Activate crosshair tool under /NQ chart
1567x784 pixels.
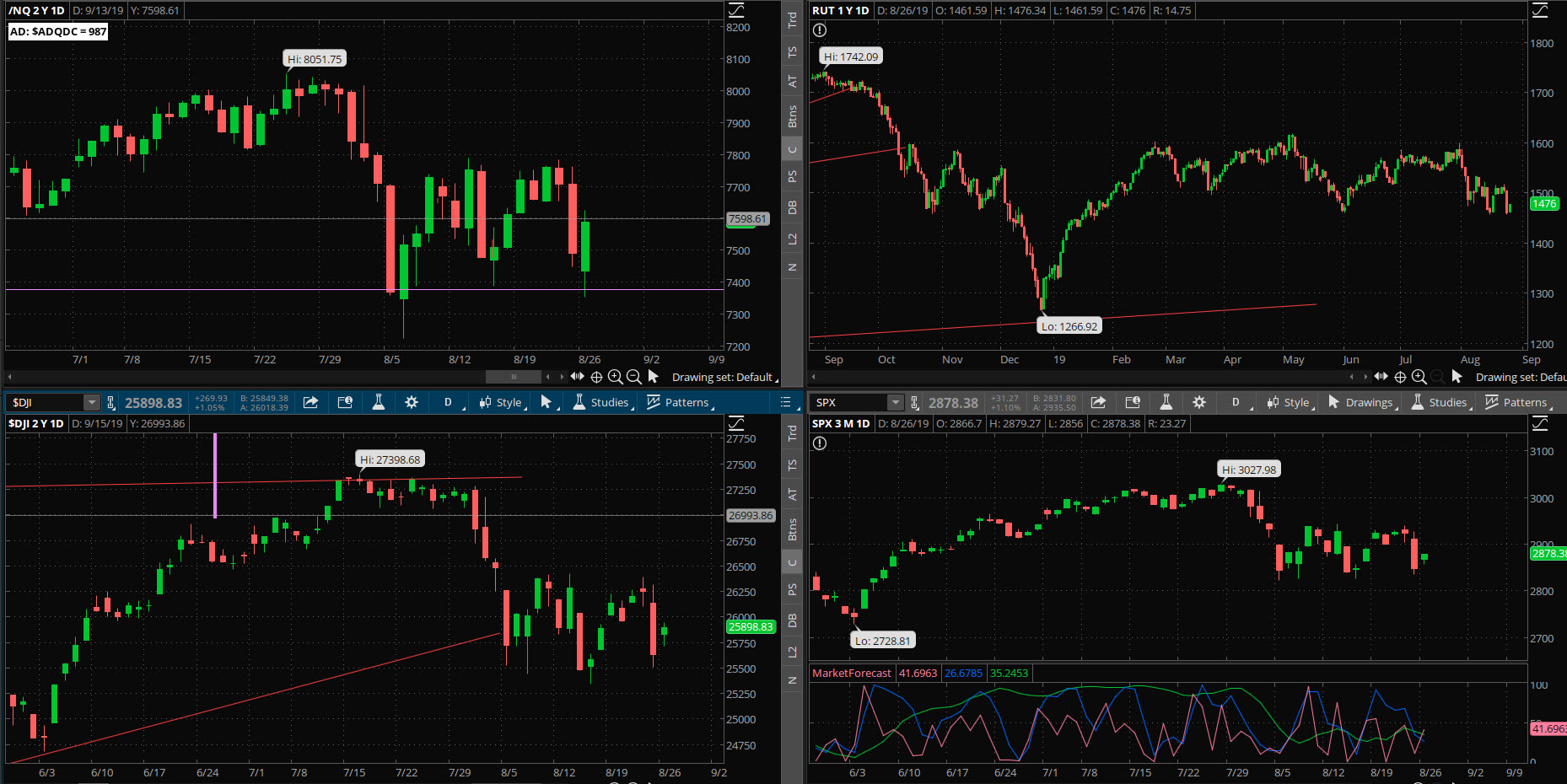(596, 377)
